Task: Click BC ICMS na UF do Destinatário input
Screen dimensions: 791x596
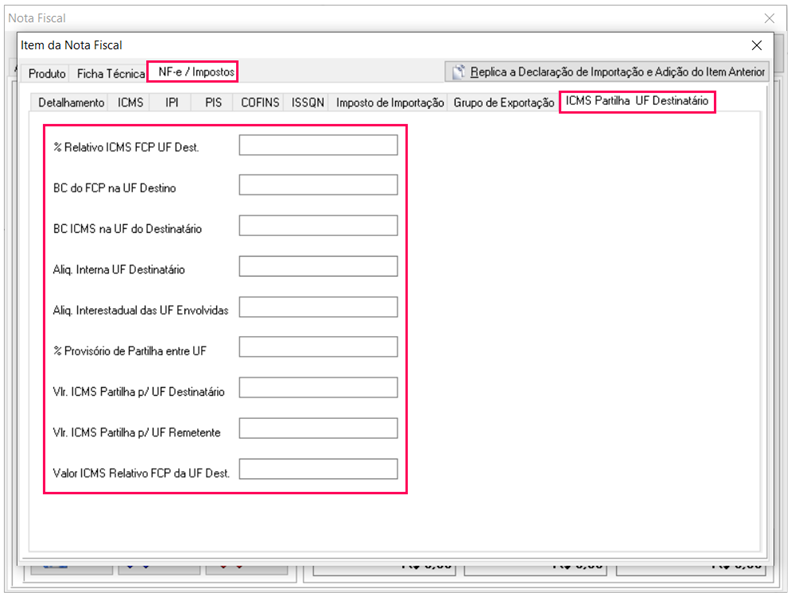Action: click(x=318, y=226)
